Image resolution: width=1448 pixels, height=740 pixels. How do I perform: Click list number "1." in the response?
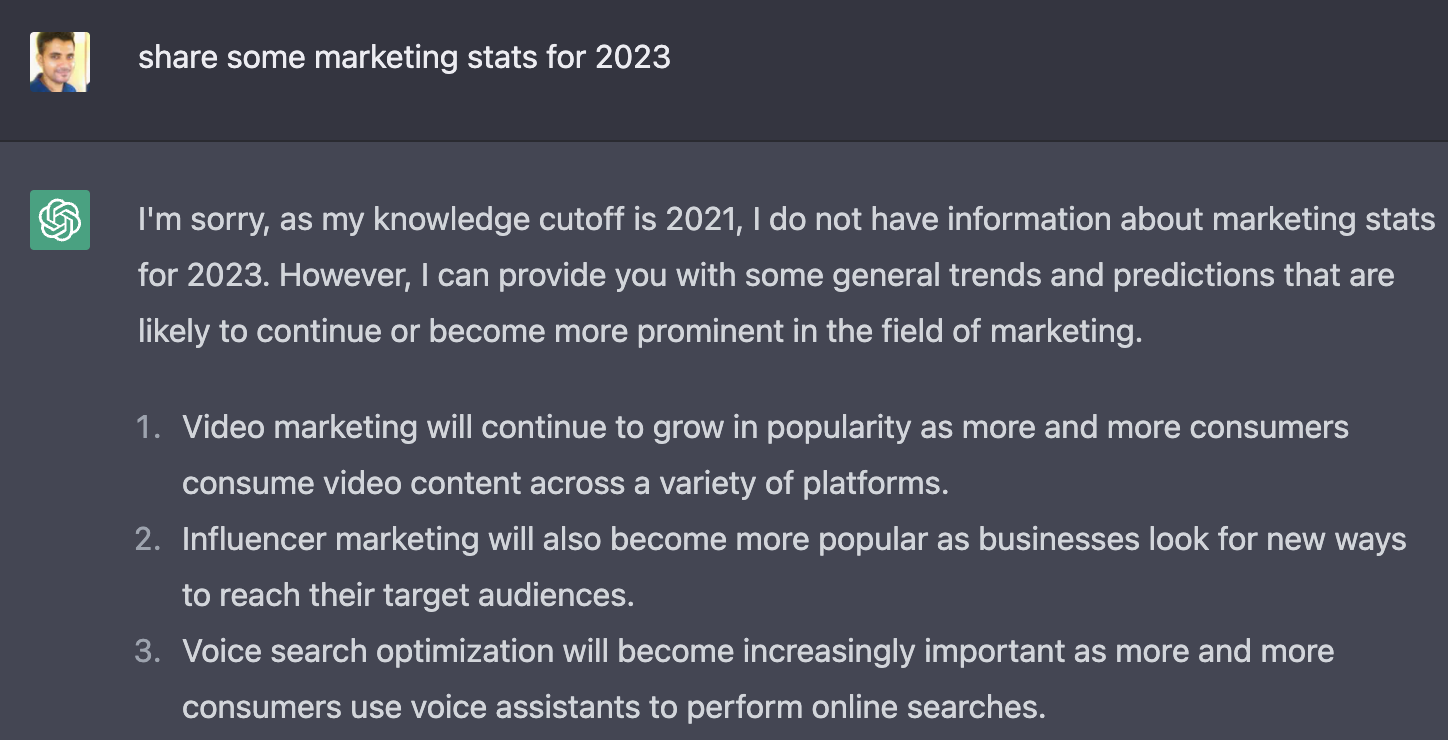[x=148, y=427]
